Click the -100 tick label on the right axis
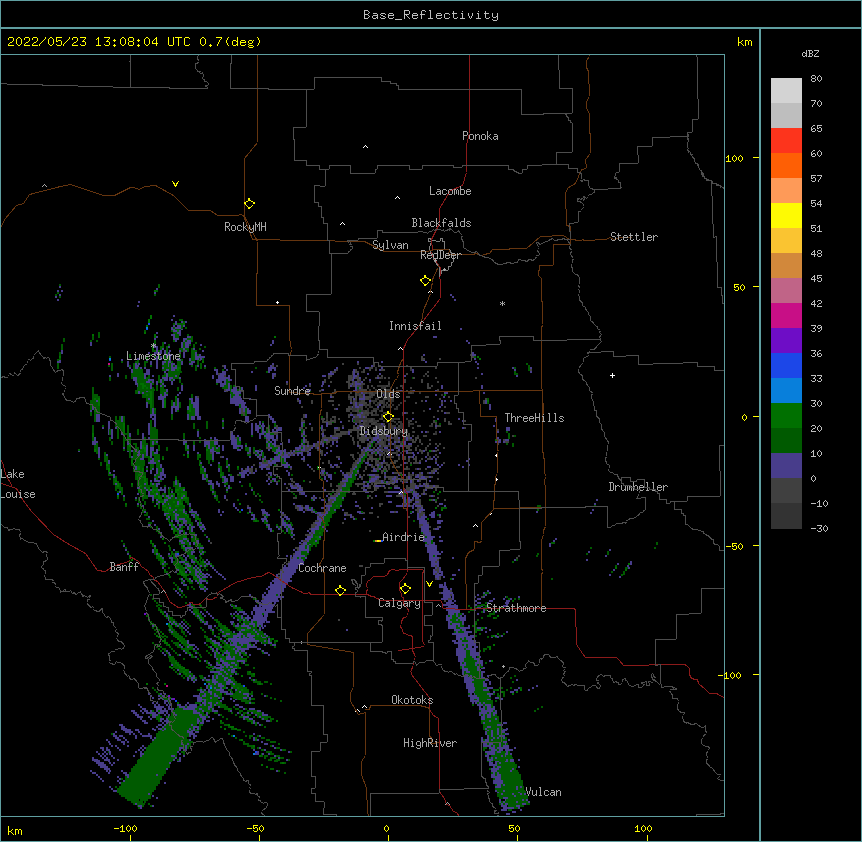This screenshot has width=862, height=842. [x=730, y=675]
